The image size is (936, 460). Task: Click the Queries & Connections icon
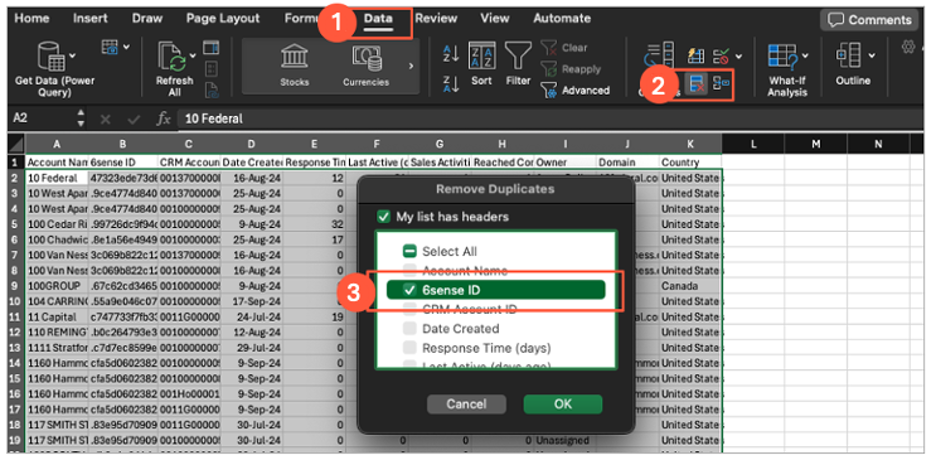tap(211, 48)
